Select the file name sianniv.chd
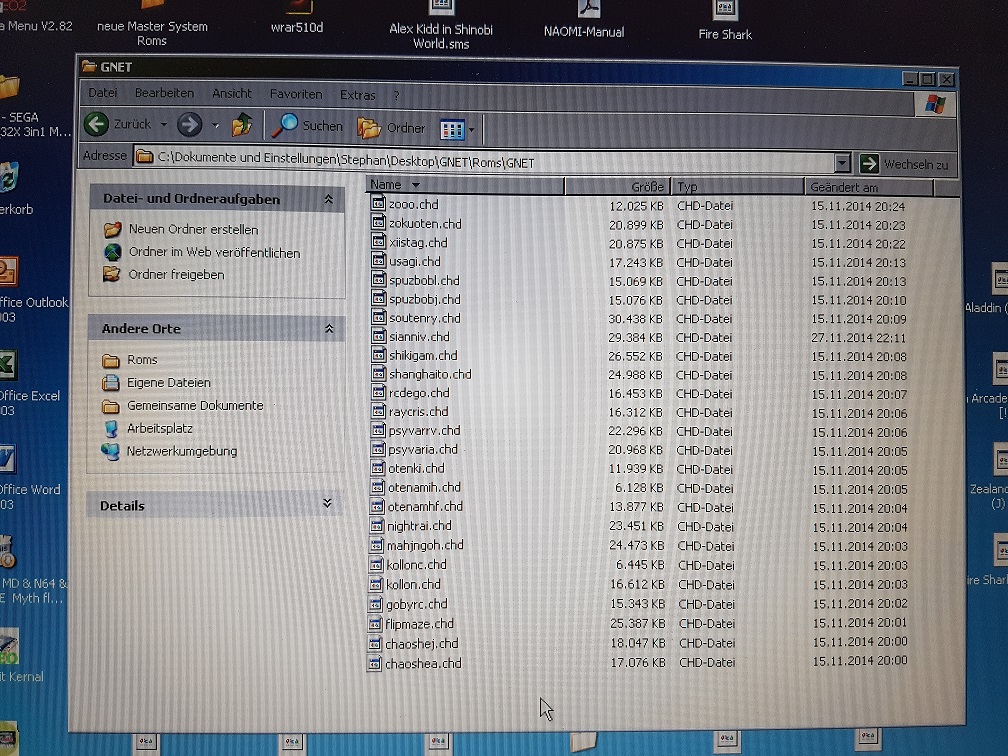This screenshot has height=756, width=1008. [x=419, y=337]
